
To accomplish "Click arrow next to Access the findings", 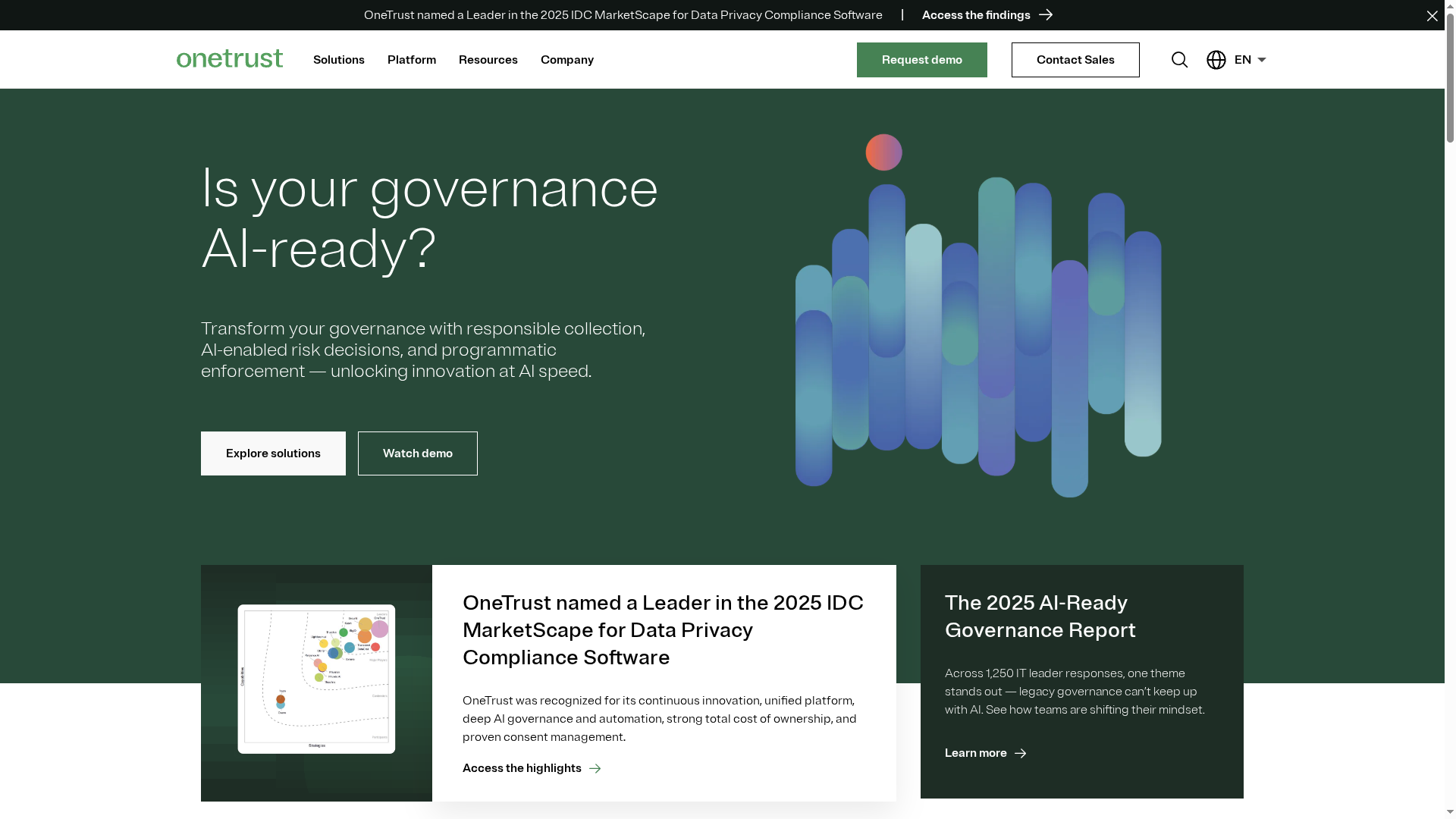I will click(1046, 15).
